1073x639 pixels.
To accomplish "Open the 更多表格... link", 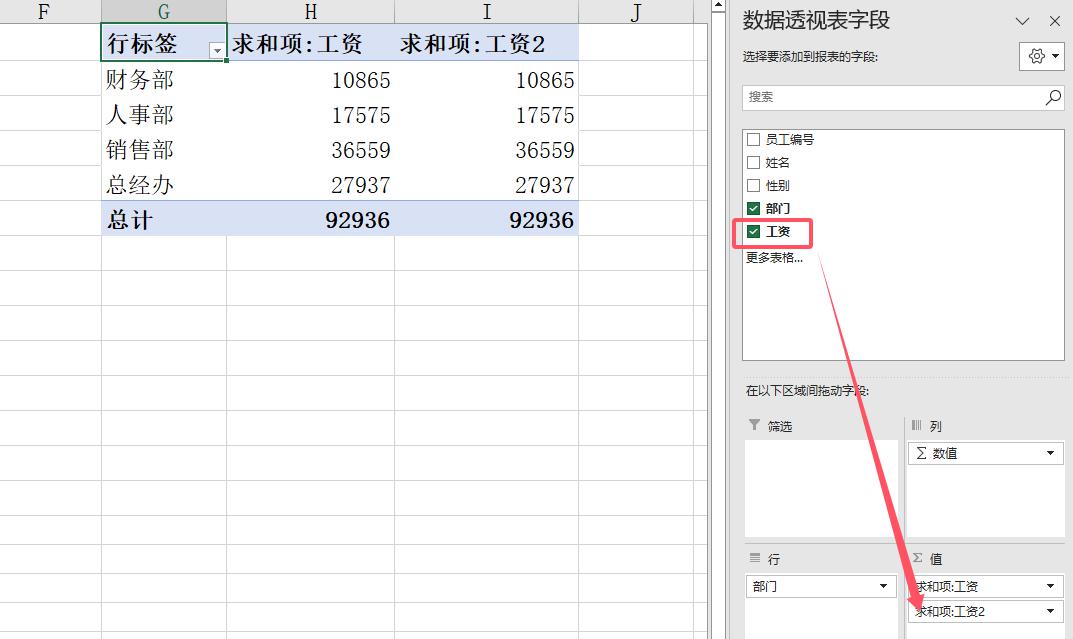I will tap(774, 258).
